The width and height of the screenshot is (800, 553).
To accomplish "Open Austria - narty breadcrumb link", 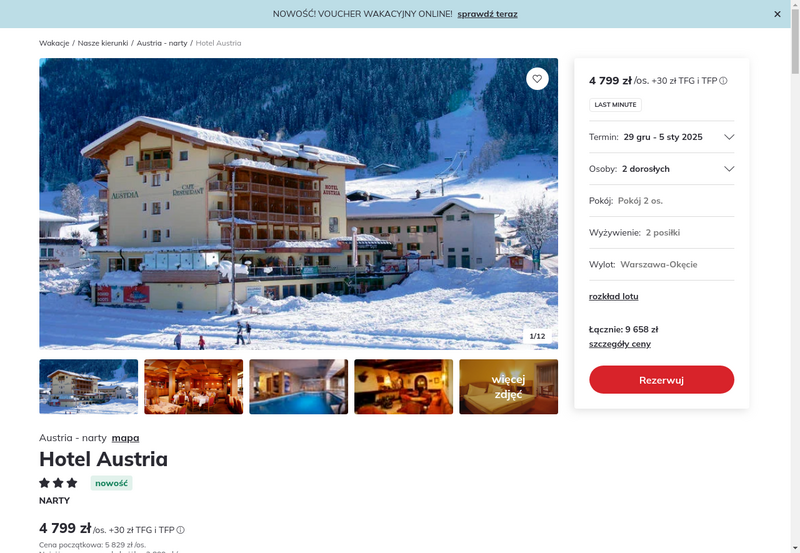I will click(x=162, y=43).
